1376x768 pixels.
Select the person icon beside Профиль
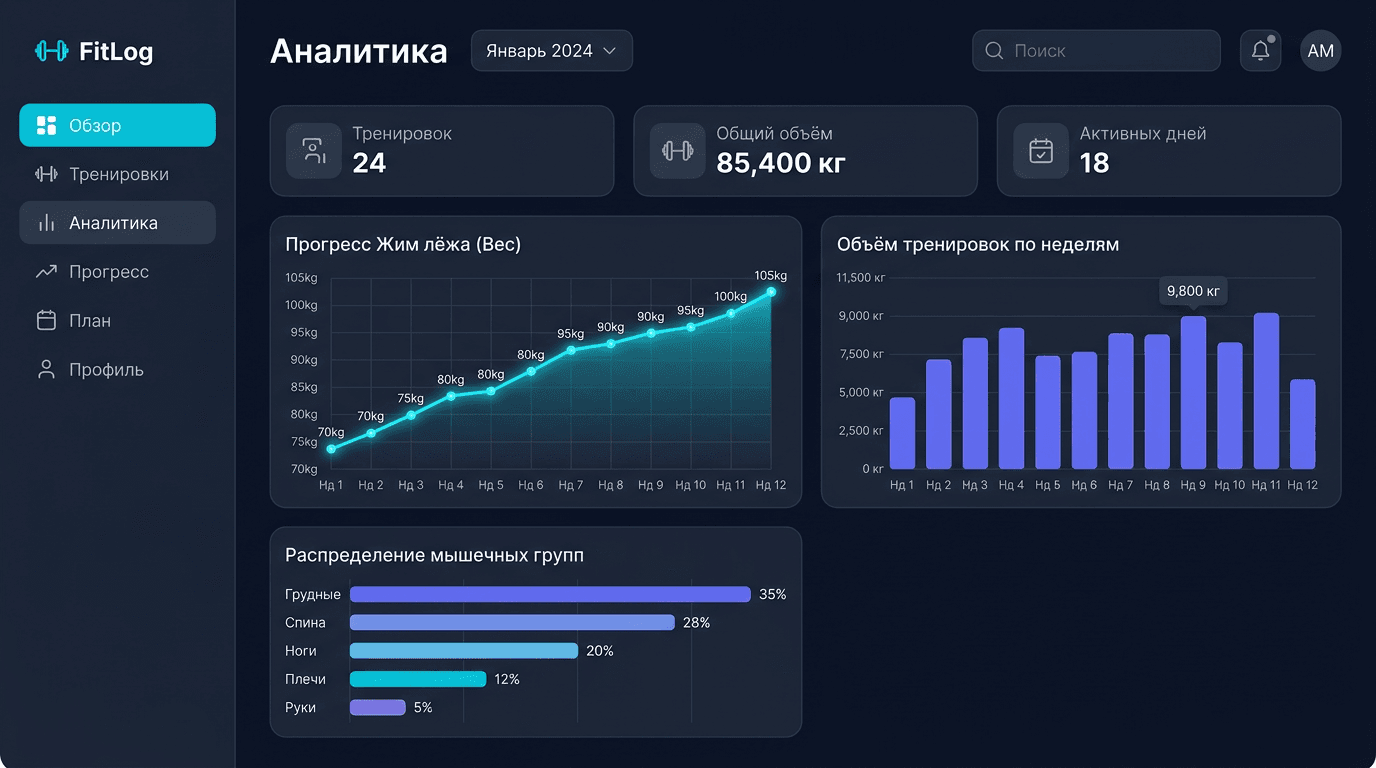[46, 369]
